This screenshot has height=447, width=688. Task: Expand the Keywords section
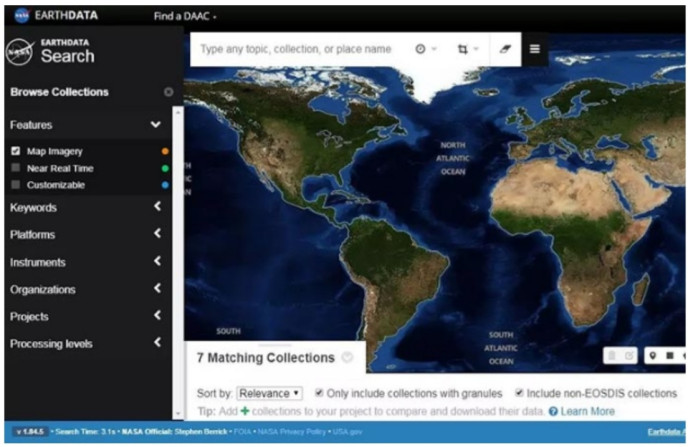point(158,206)
